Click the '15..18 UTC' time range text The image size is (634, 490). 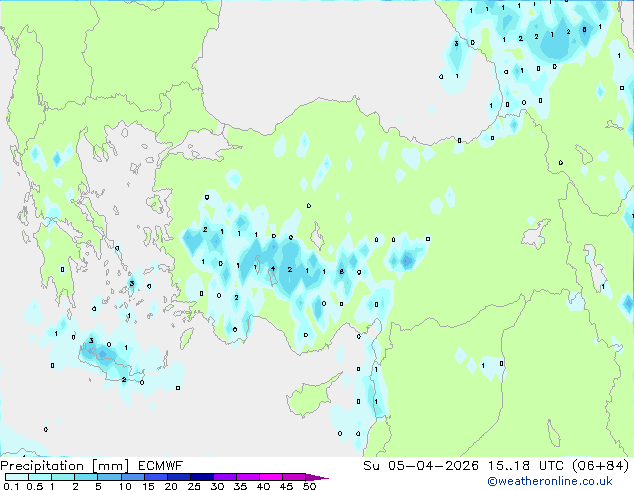click(x=525, y=466)
